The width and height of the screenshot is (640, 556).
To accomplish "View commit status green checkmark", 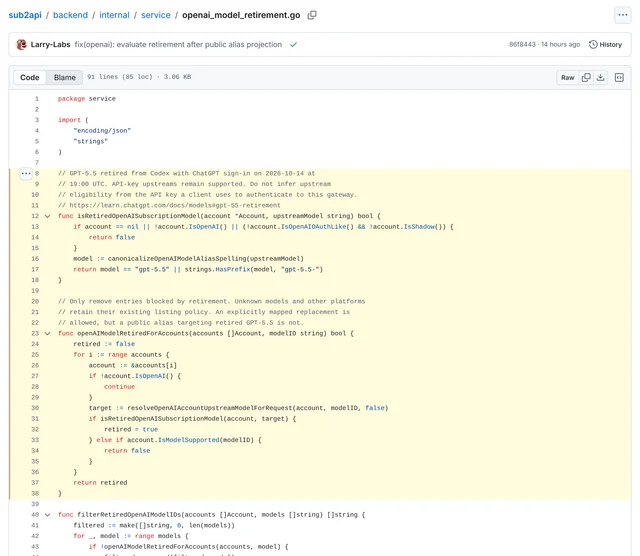I will point(293,44).
